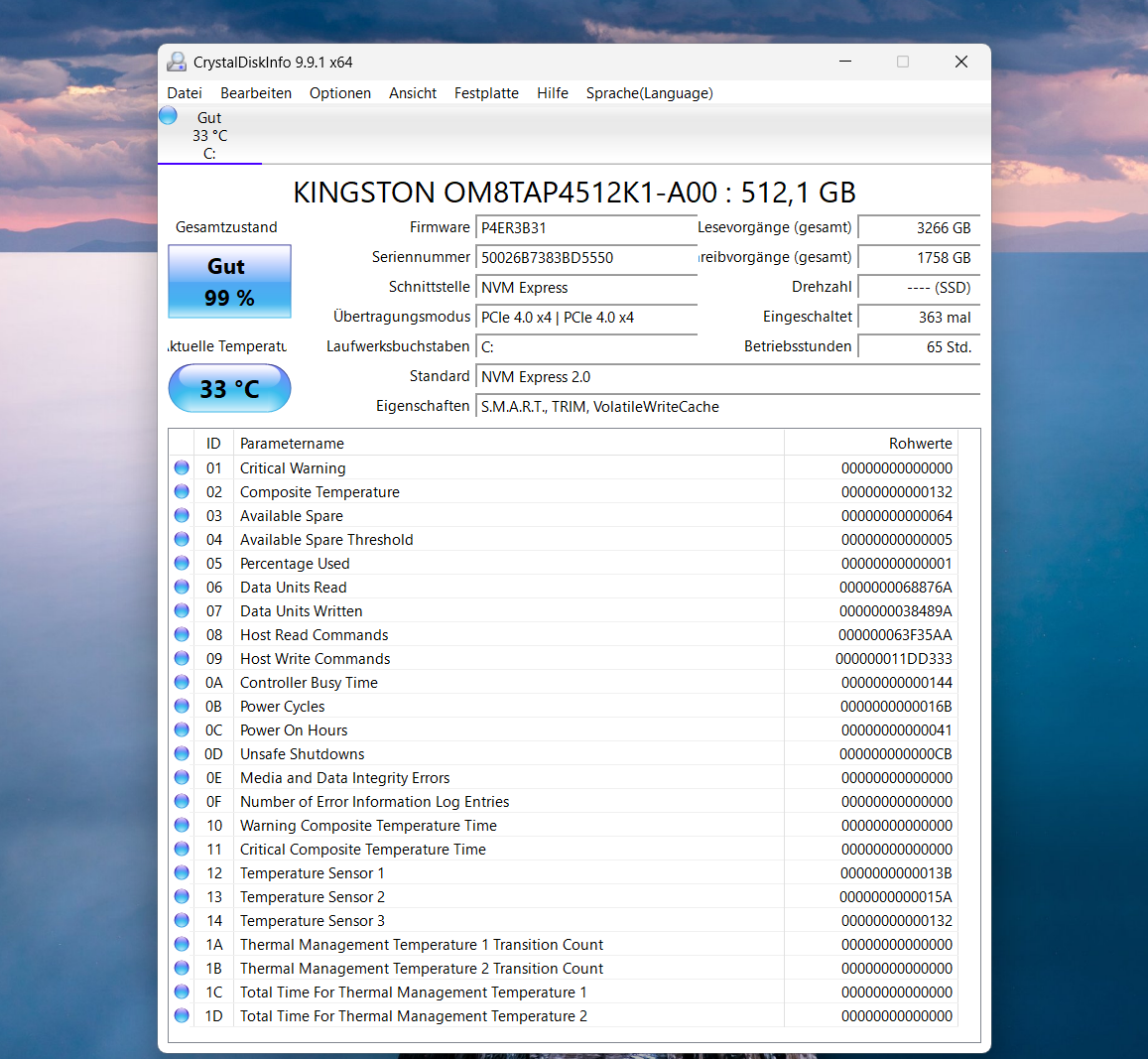Click the status orb for Controller Busy Time

tap(182, 682)
